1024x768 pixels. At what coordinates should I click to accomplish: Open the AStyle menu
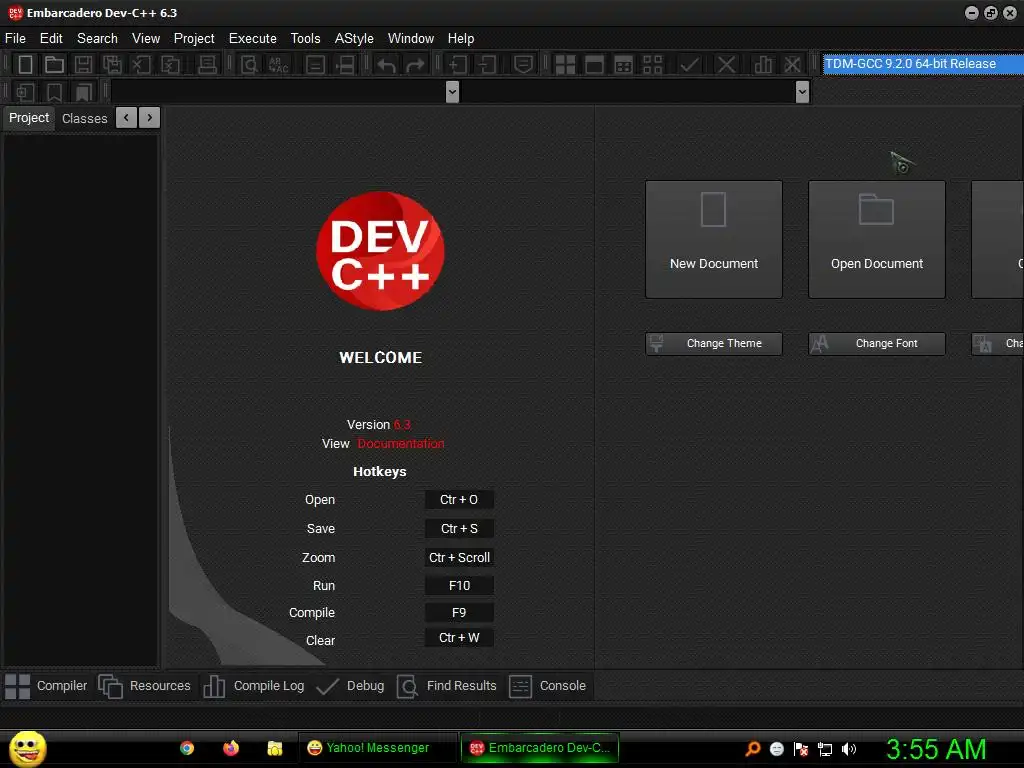tap(354, 39)
